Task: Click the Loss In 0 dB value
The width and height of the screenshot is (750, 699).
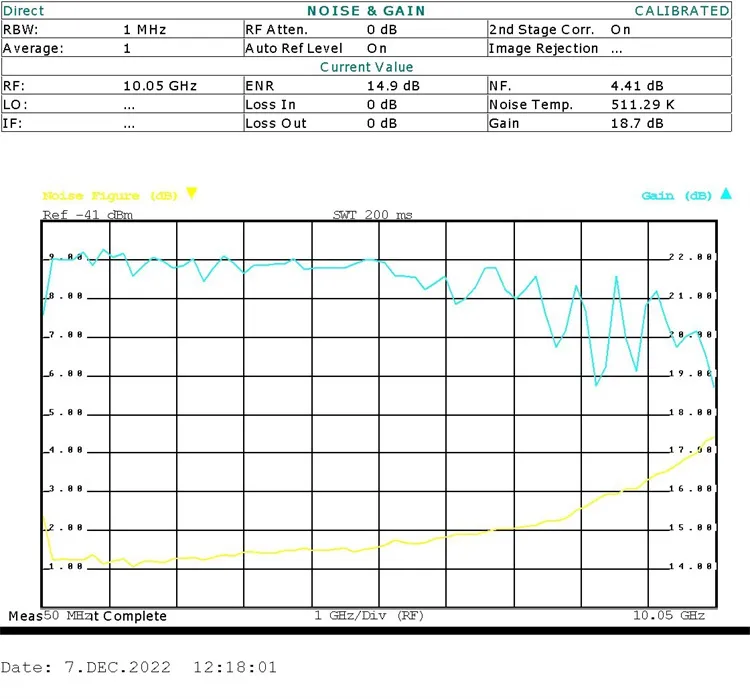Action: [x=382, y=104]
